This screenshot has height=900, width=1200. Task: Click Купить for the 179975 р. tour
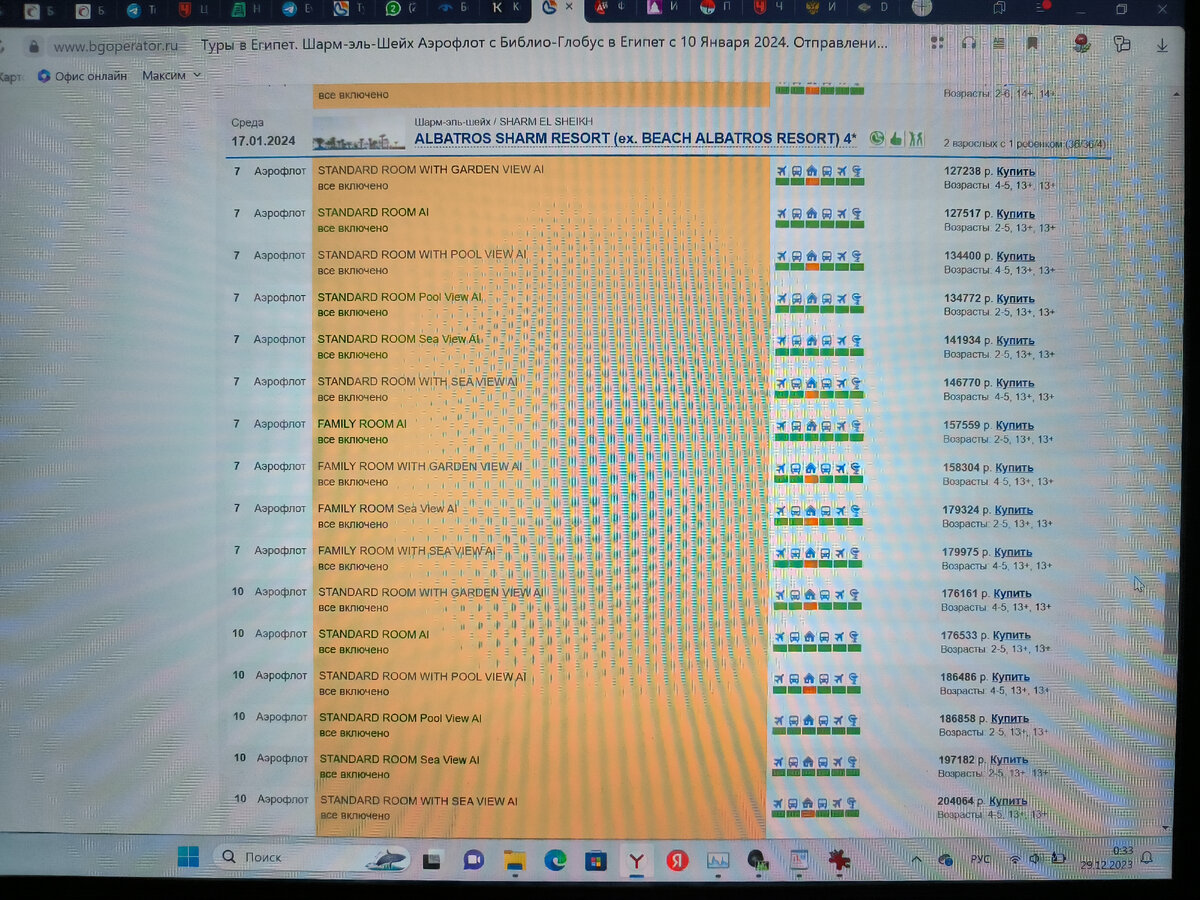(1013, 552)
